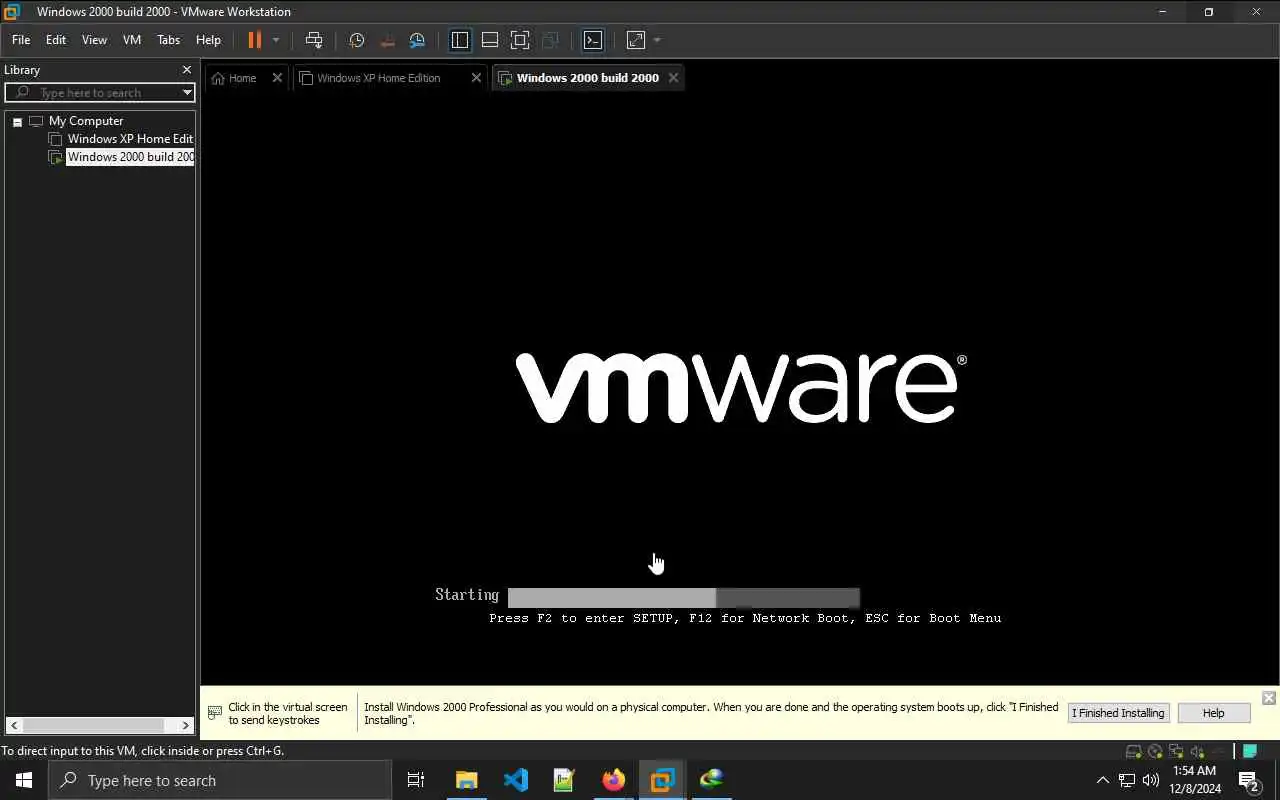The height and width of the screenshot is (800, 1280).
Task: Open the Tabs menu
Action: click(x=168, y=40)
